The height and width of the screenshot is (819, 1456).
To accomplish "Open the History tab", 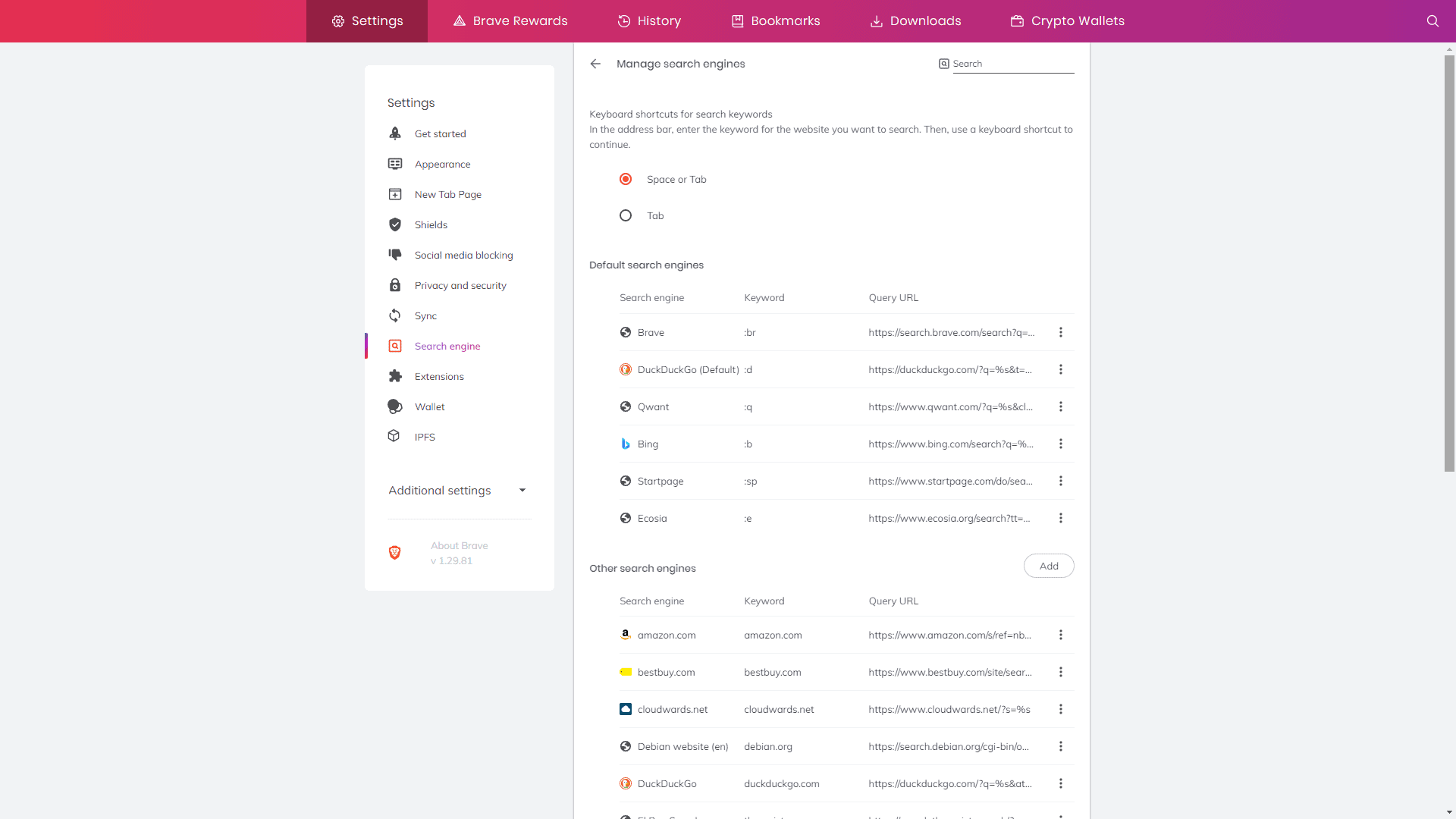I will [649, 21].
